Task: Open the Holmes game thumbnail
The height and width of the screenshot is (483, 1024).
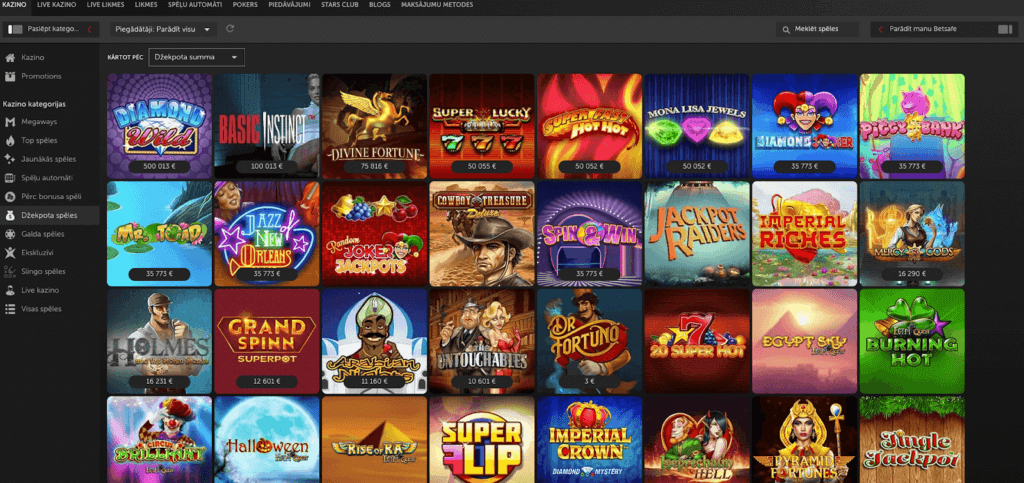Action: pos(159,341)
